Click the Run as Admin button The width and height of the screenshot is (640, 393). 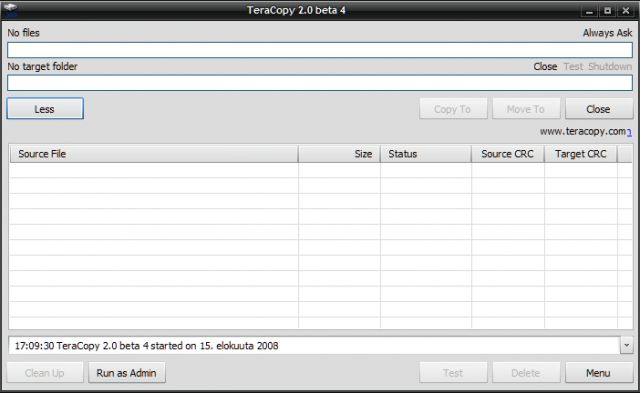(127, 373)
